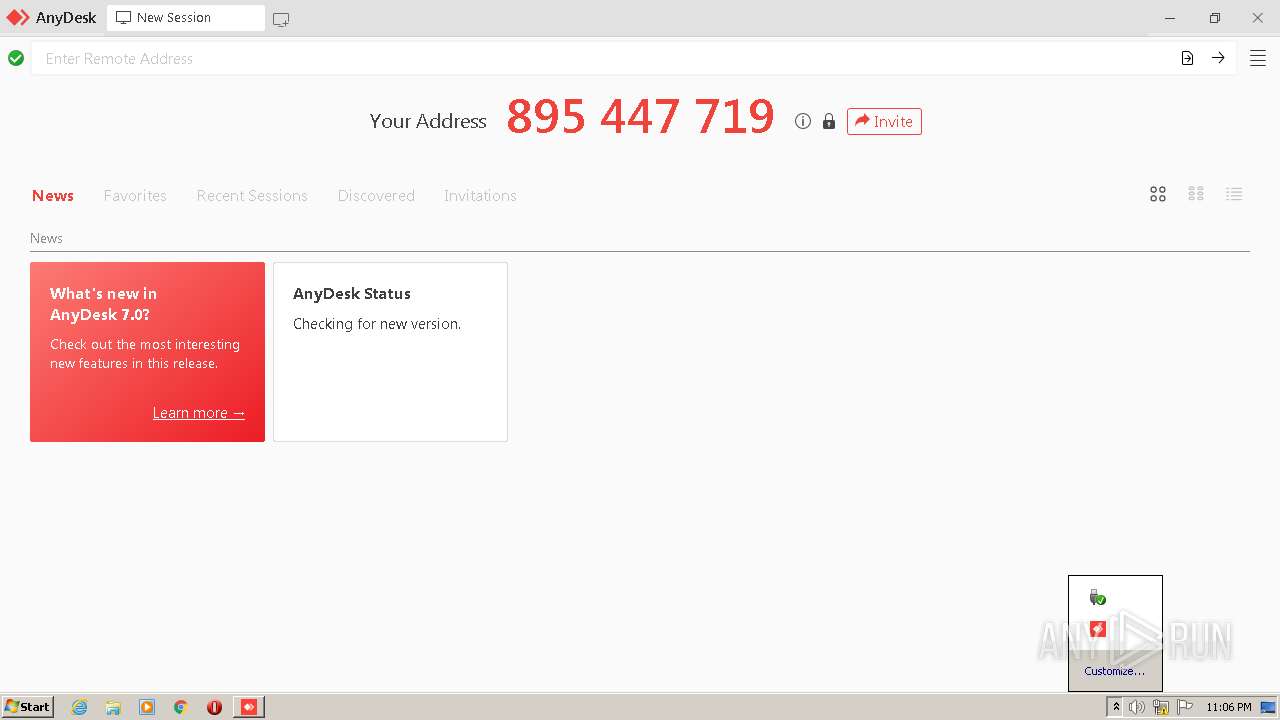
Task: Click the 11:06 PM clock
Action: 1229,707
